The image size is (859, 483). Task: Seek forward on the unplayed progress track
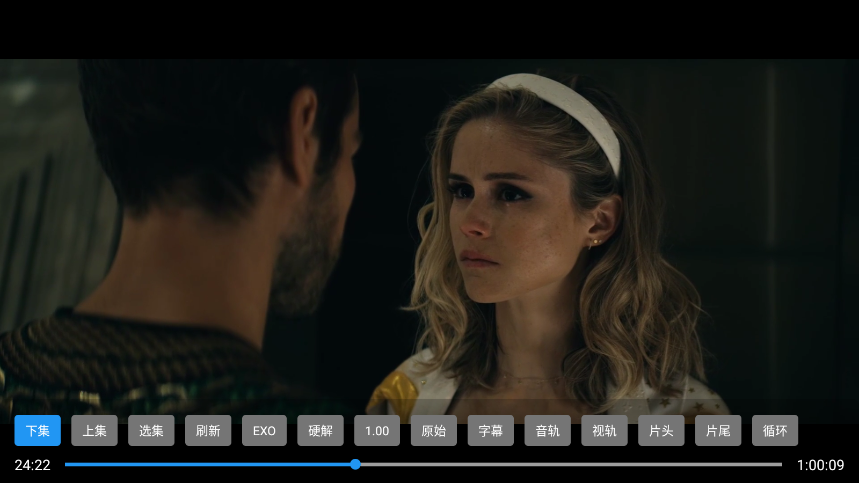(x=571, y=464)
